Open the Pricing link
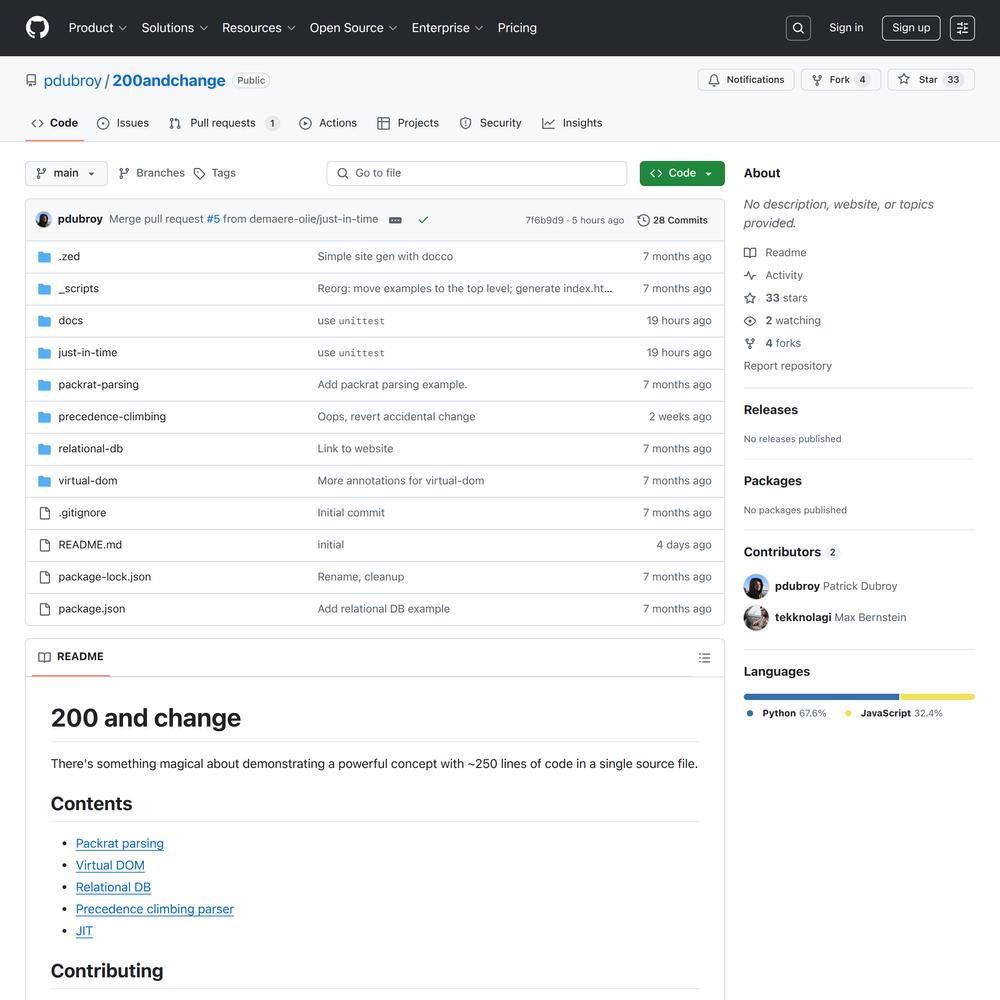Viewport: 1000px width, 1000px height. click(517, 28)
